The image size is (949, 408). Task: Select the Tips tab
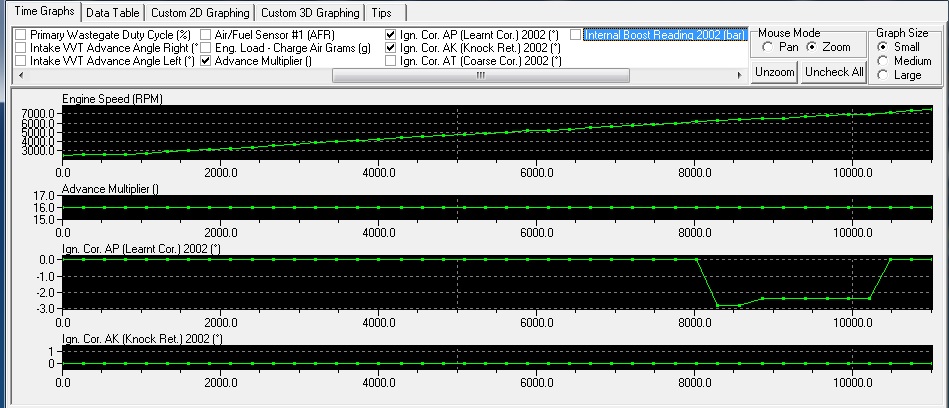[381, 13]
